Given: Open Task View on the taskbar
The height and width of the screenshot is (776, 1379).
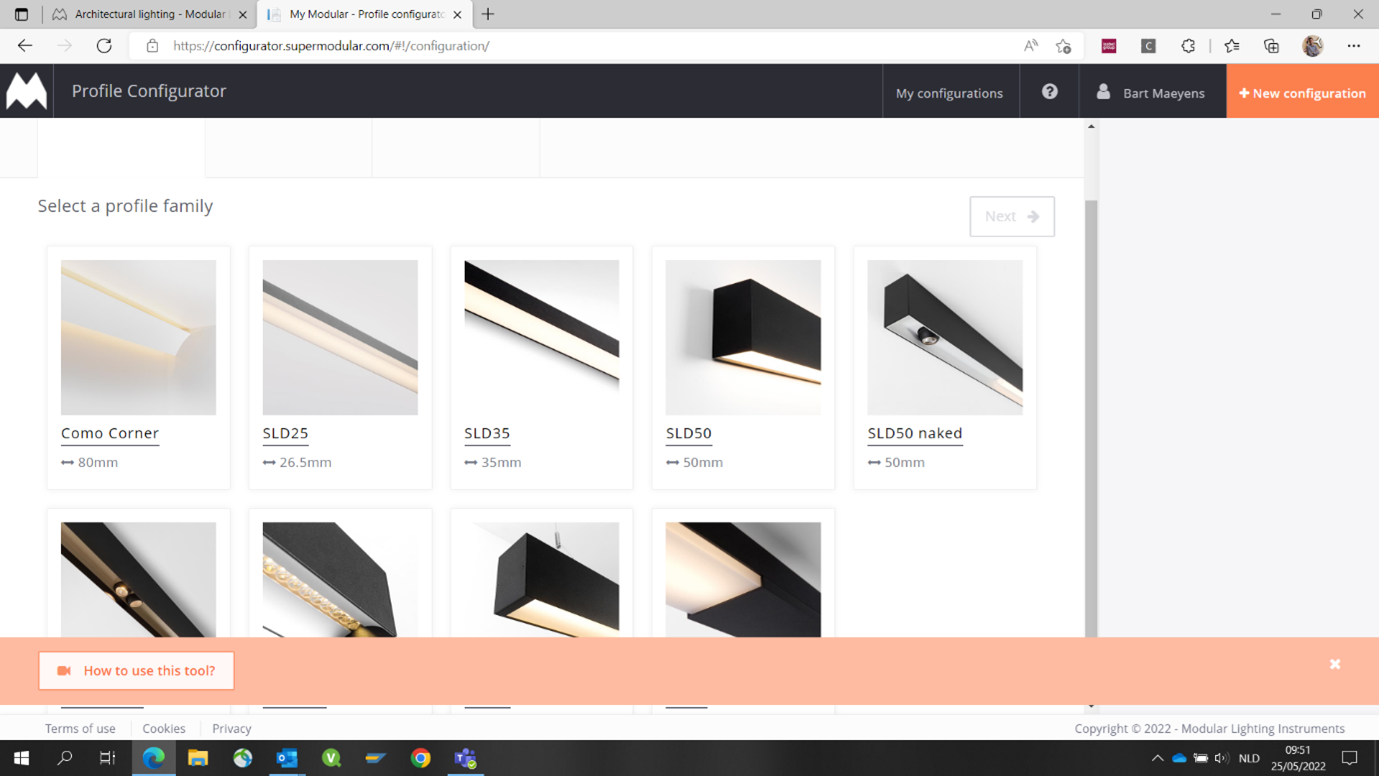Looking at the screenshot, I should [108, 758].
